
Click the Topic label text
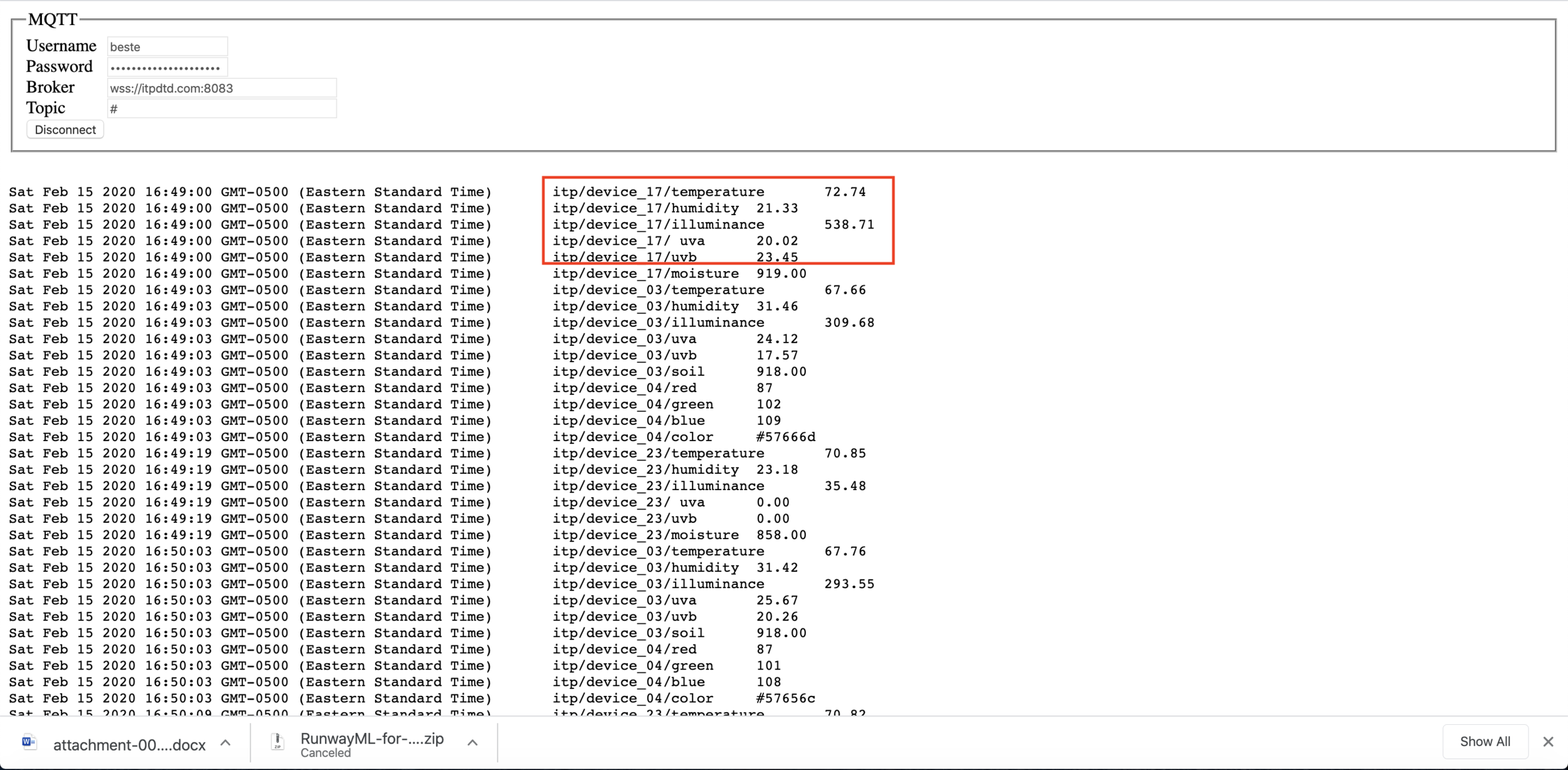coord(46,108)
